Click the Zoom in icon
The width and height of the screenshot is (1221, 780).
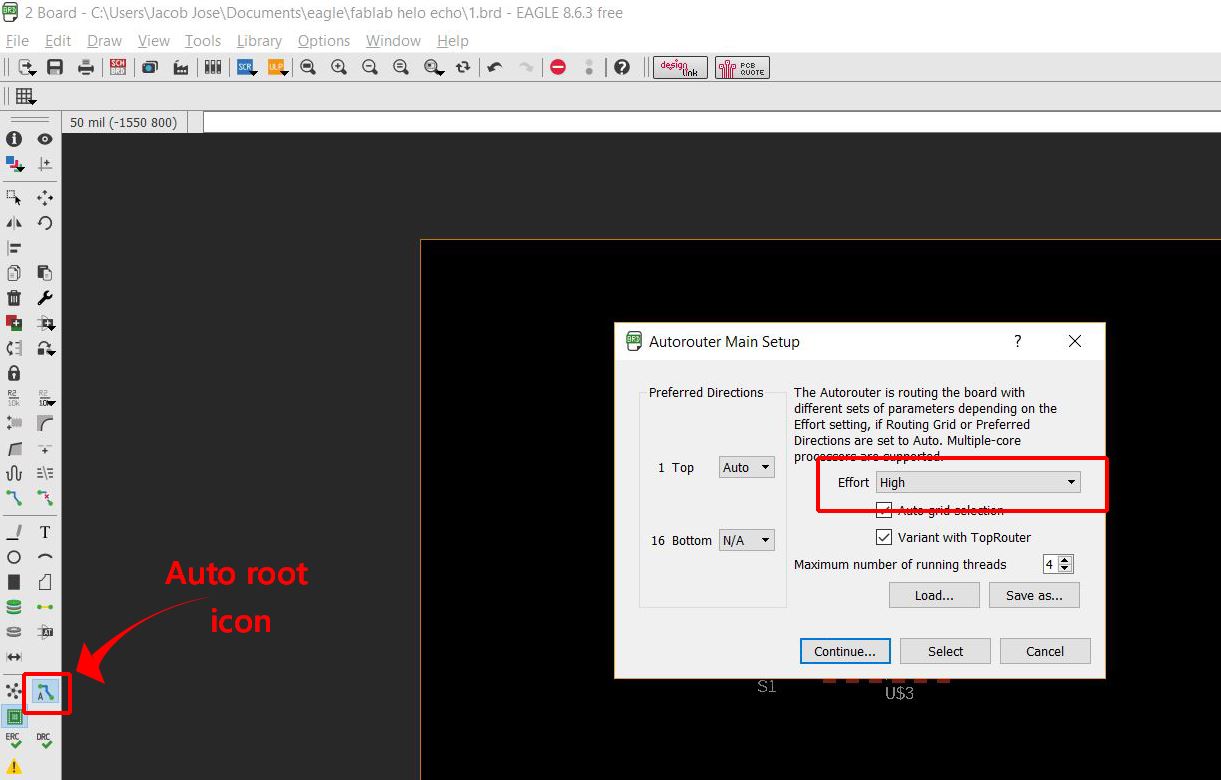(339, 67)
